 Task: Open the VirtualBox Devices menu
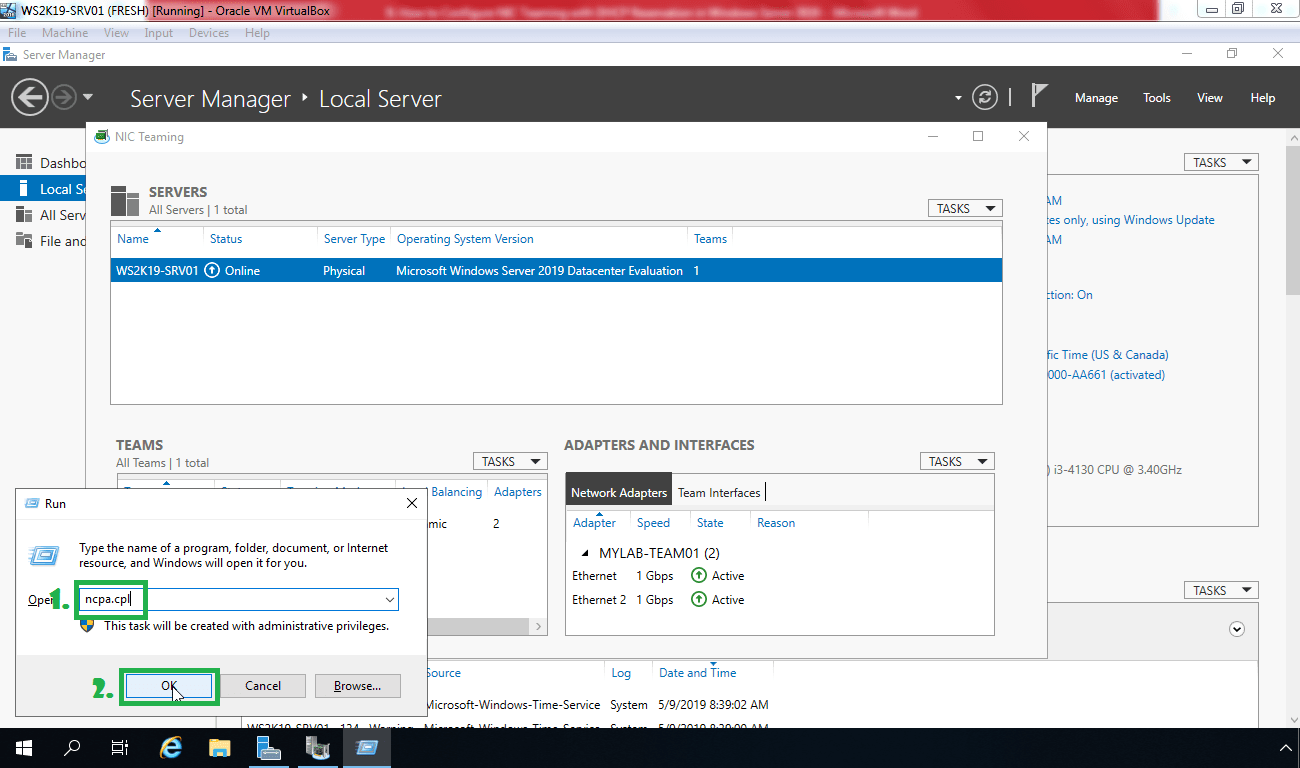tap(209, 33)
